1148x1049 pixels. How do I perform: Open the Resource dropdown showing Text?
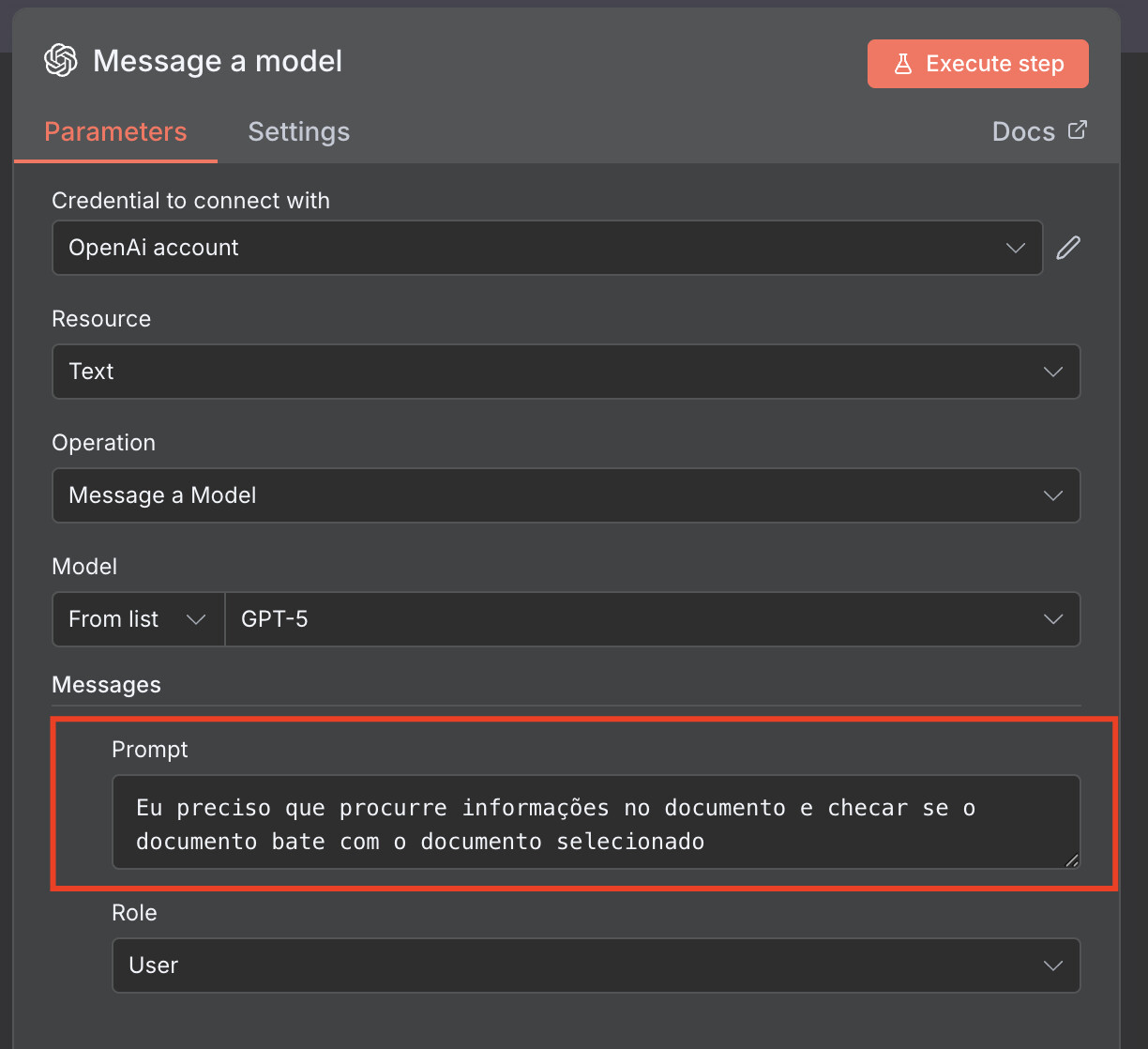pos(566,372)
